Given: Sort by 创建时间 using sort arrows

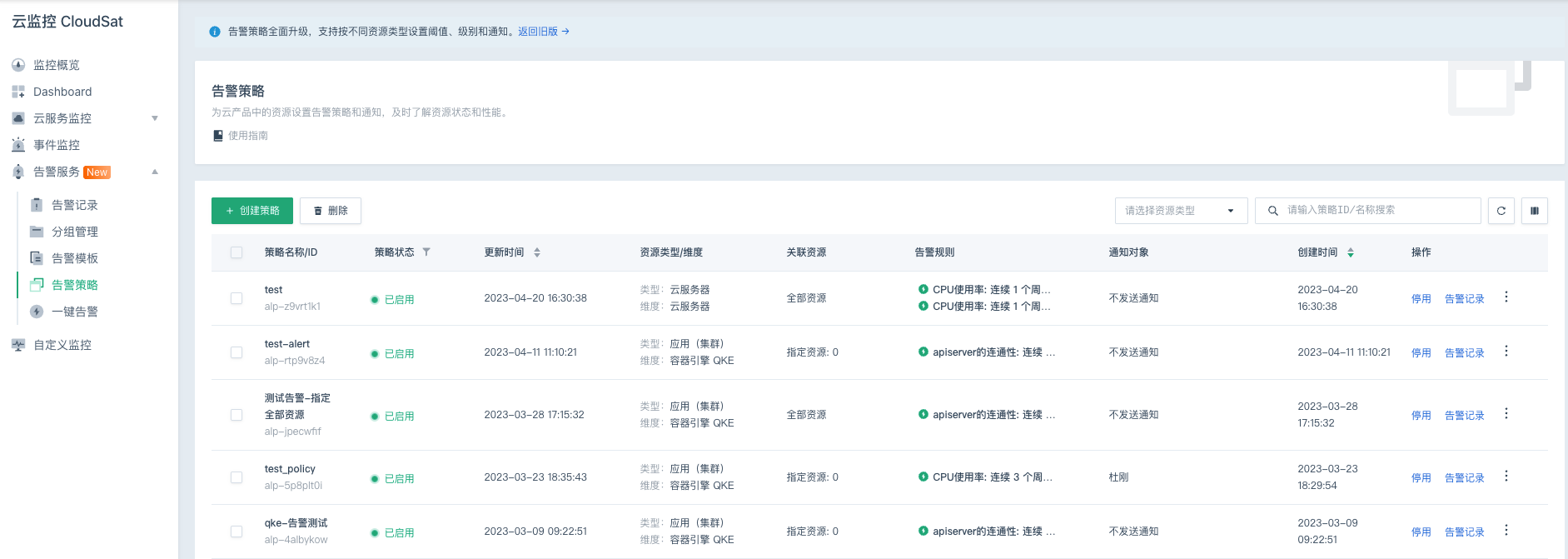Looking at the screenshot, I should [1351, 252].
